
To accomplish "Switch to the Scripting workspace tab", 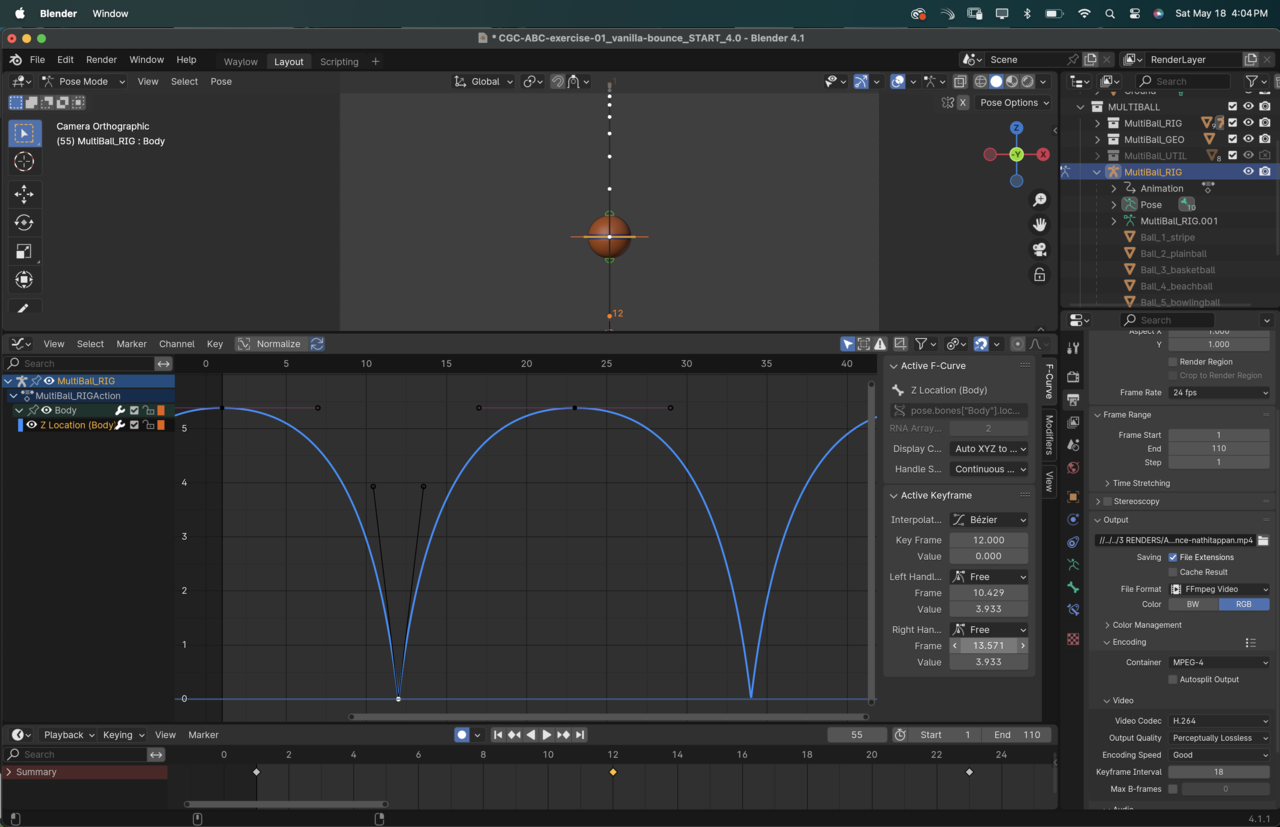I will 339,62.
